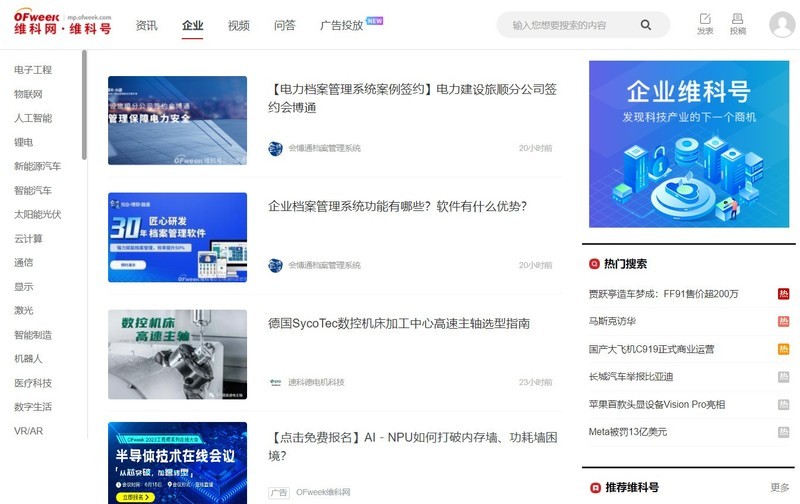Switch to the 视频 tab
Screen dimensions: 800x504
click(x=239, y=25)
